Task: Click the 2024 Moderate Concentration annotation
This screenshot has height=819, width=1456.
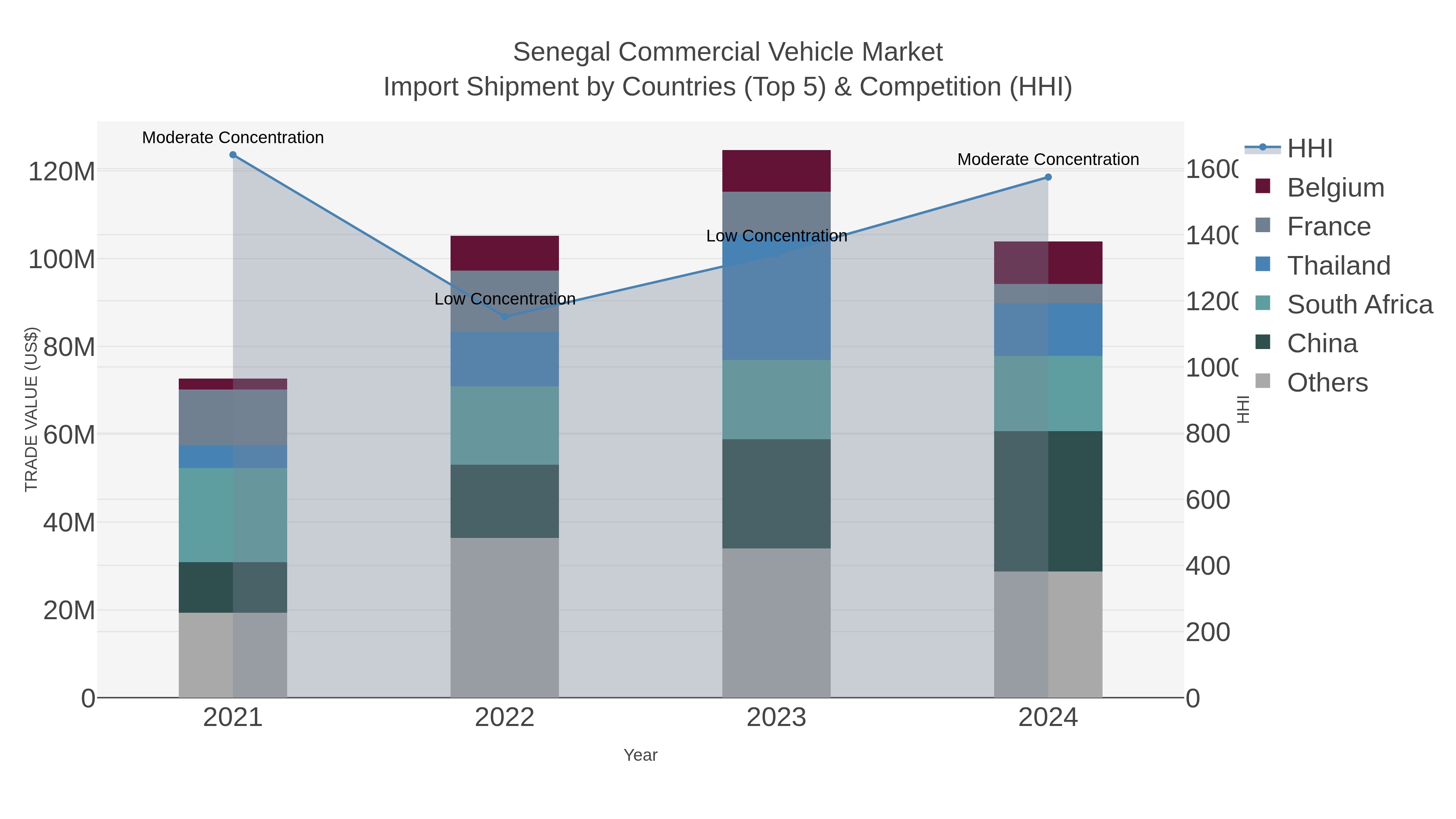Action: [1048, 159]
